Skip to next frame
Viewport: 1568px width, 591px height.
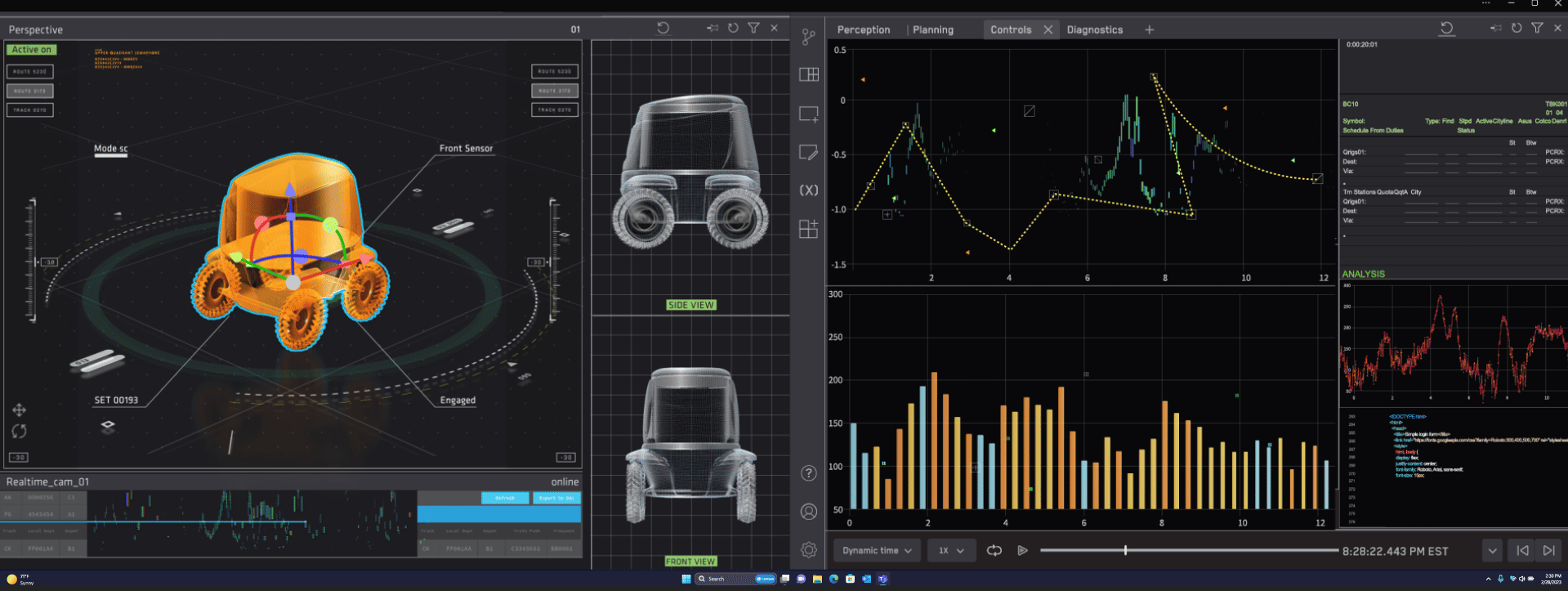pos(1548,550)
